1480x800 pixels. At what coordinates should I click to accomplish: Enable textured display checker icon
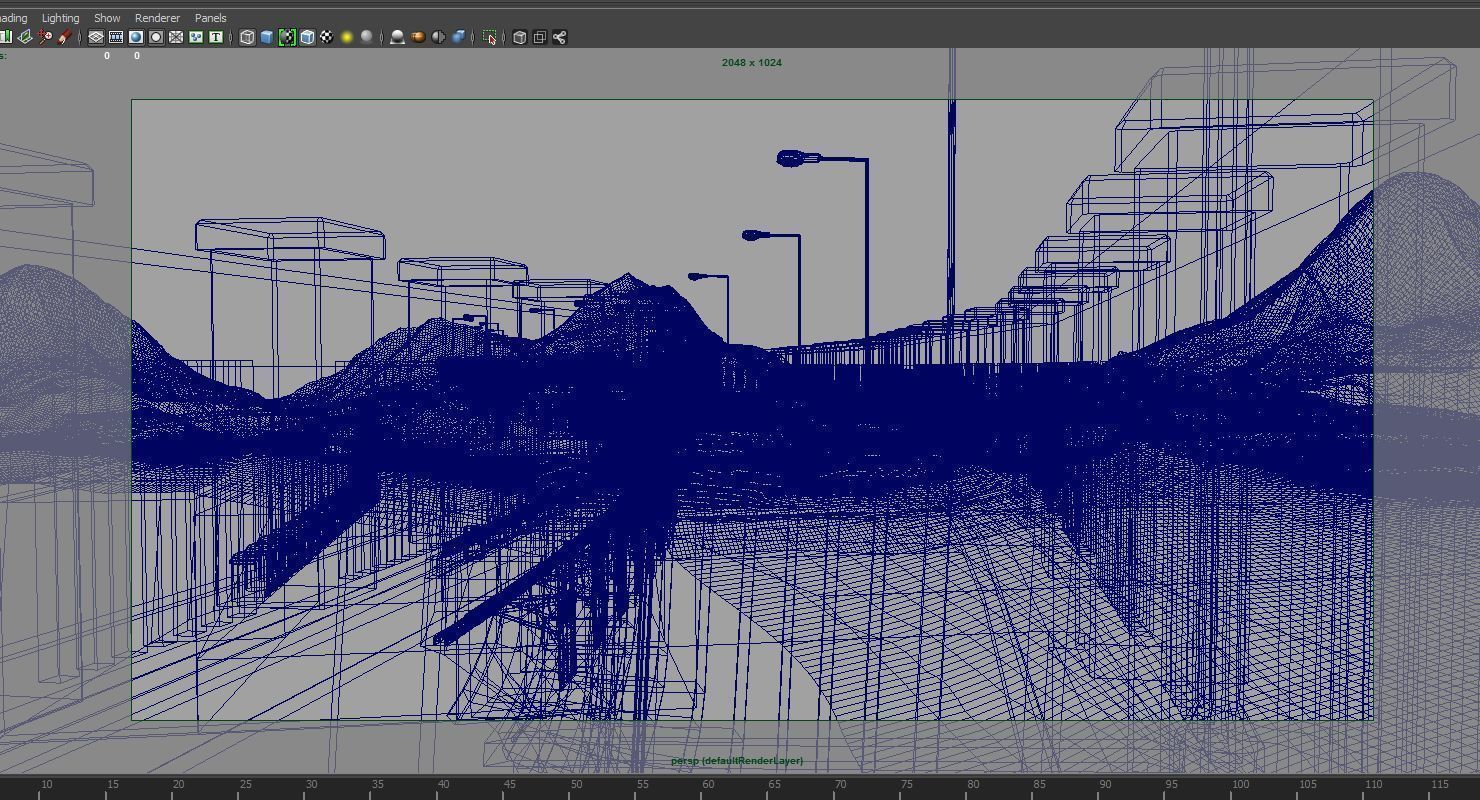[327, 37]
